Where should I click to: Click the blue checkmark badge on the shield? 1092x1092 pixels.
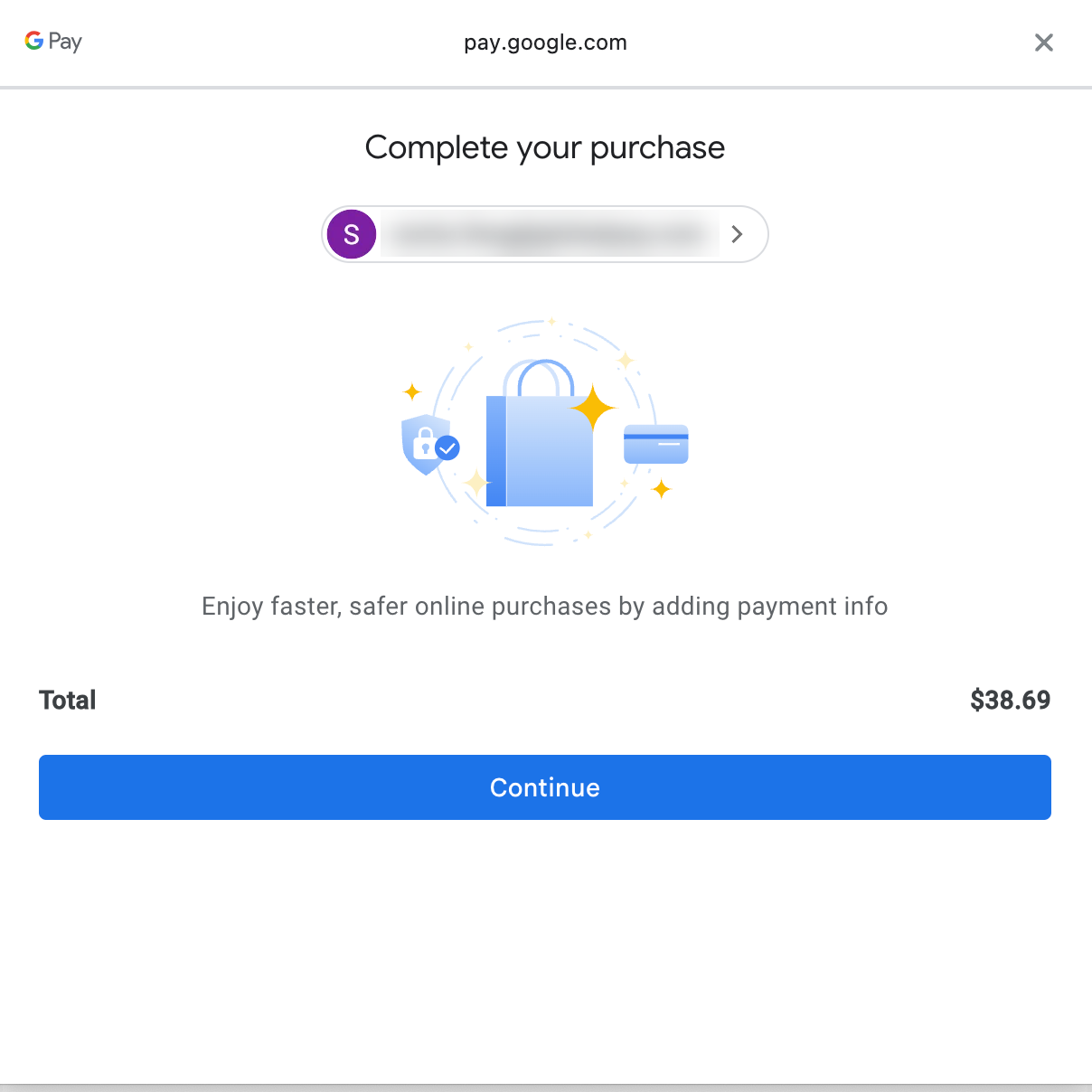coord(448,447)
